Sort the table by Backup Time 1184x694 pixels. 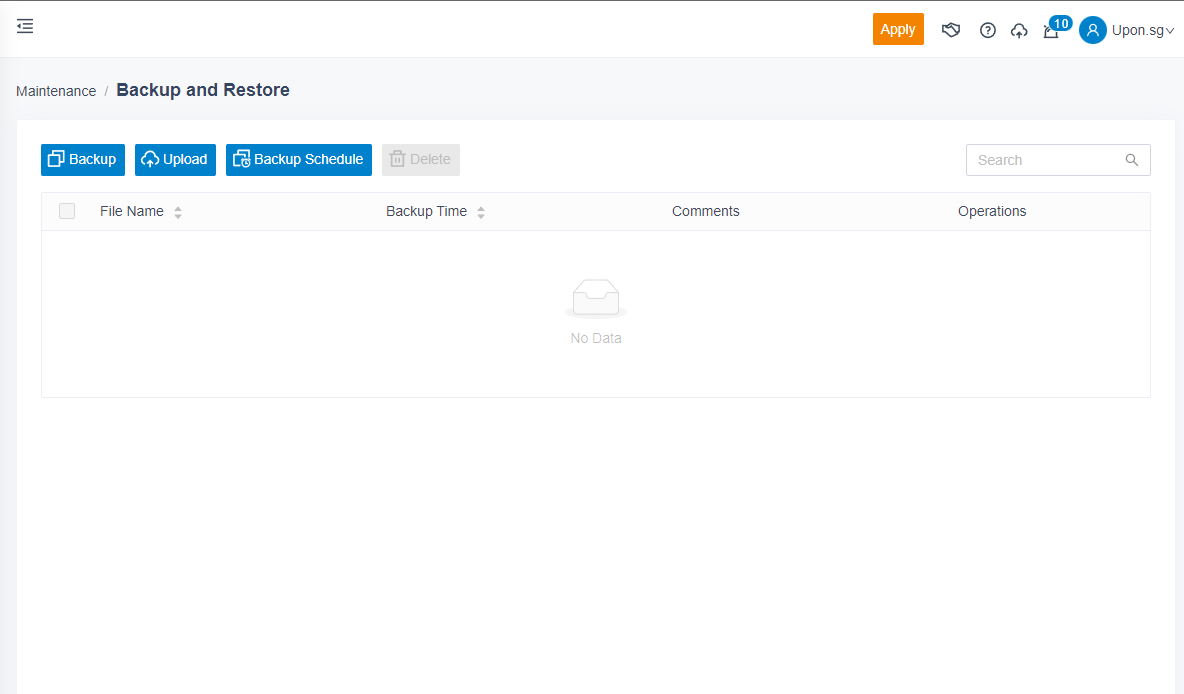(480, 212)
